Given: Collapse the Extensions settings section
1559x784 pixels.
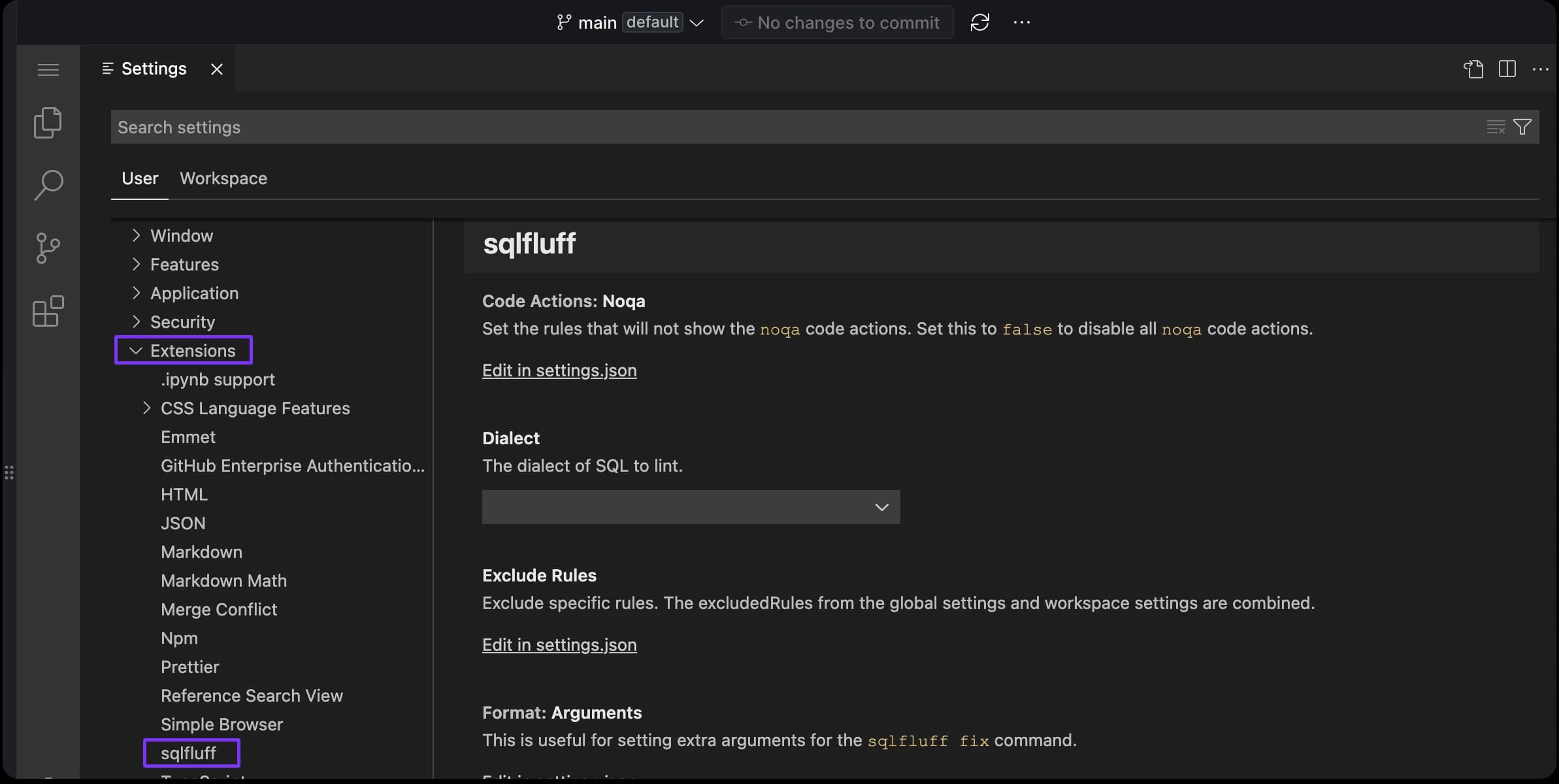Looking at the screenshot, I should pos(136,351).
